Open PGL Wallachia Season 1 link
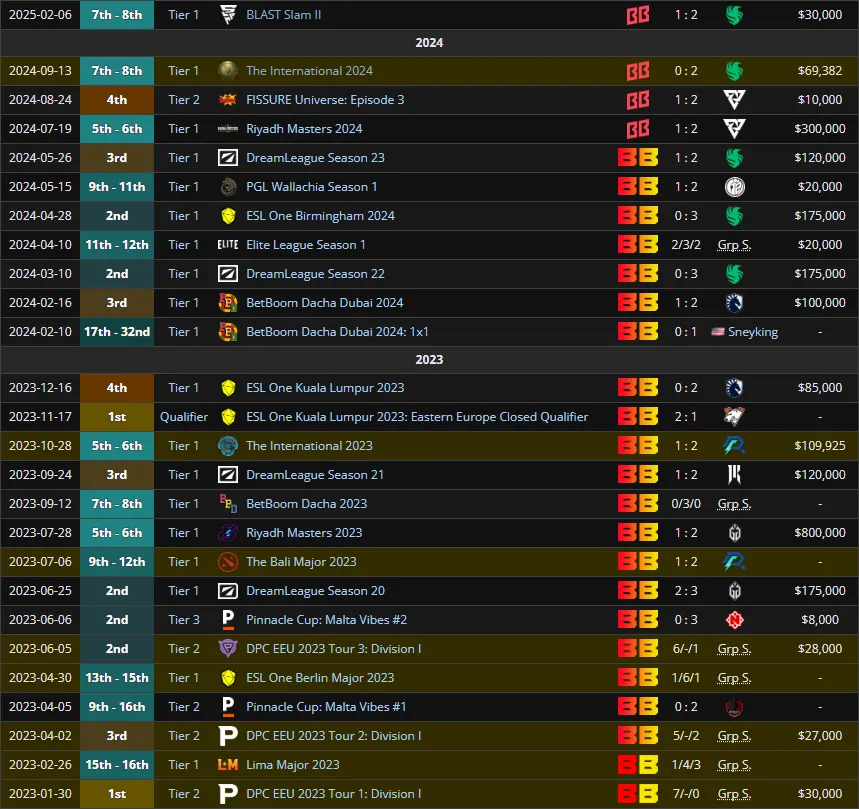Screen dimensions: 859x809 pyautogui.click(x=311, y=187)
